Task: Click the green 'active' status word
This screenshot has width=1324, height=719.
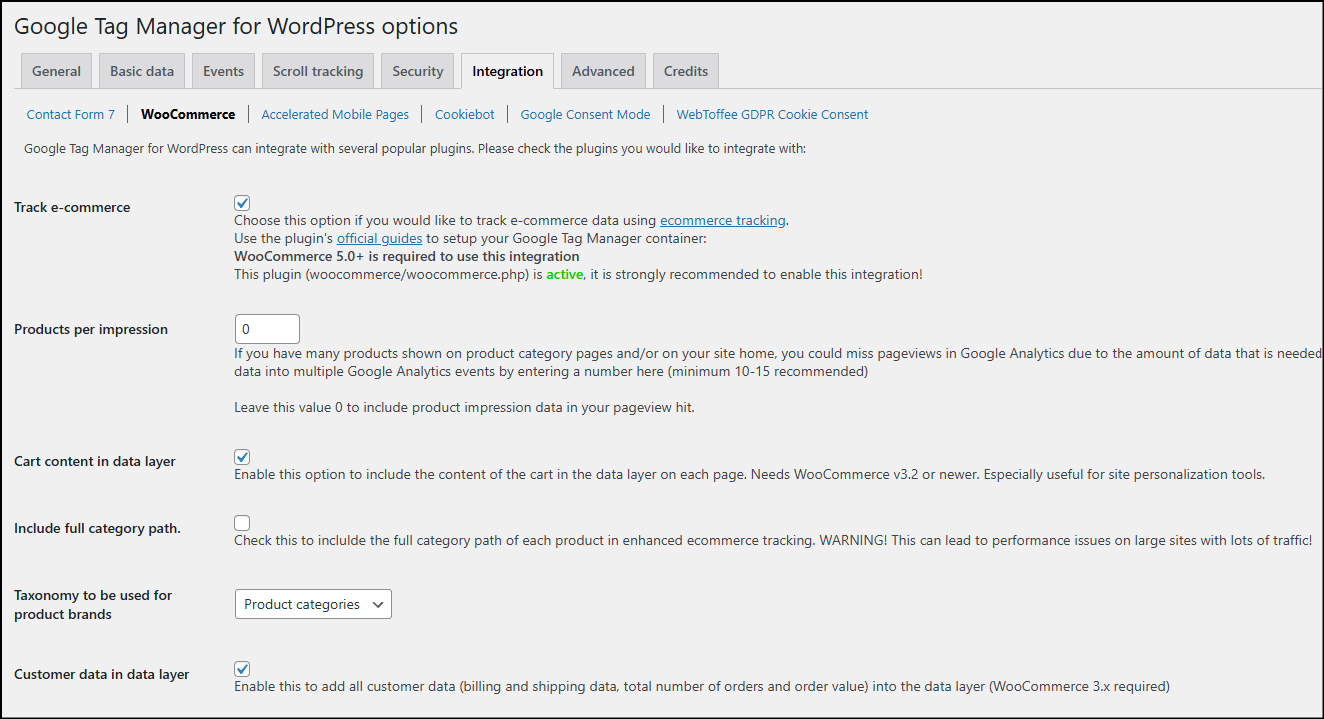Action: tap(564, 274)
